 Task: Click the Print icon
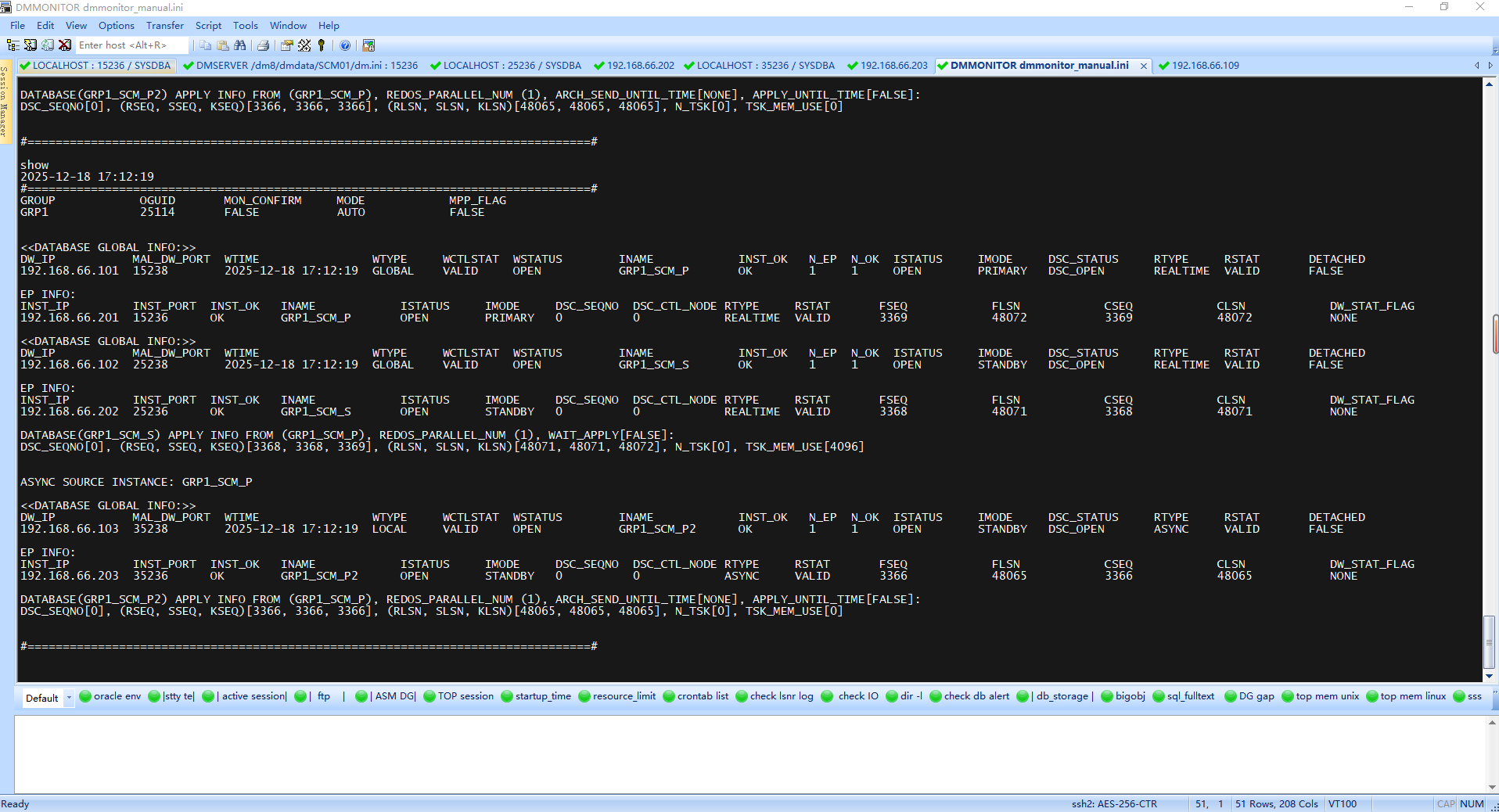coord(264,45)
